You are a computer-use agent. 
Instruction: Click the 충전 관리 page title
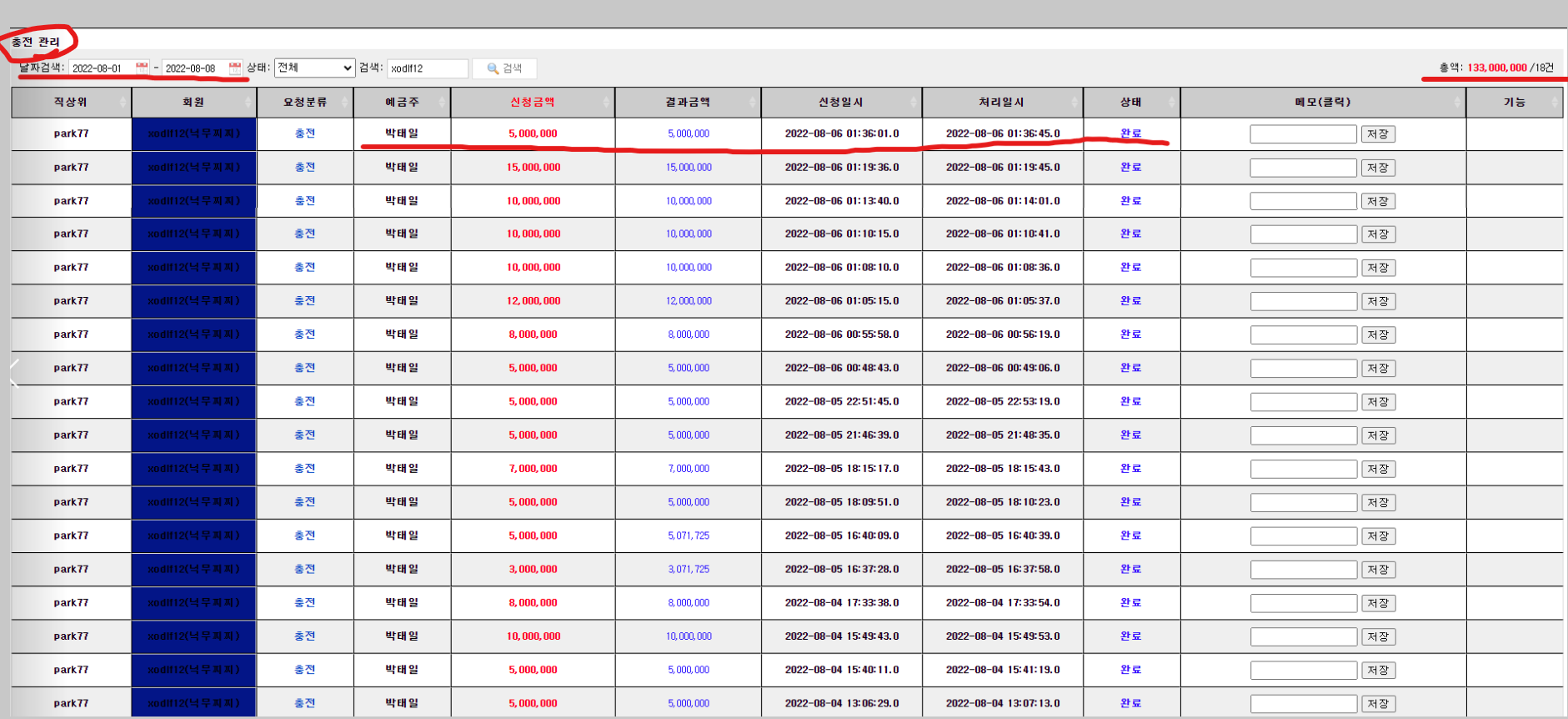tap(36, 42)
